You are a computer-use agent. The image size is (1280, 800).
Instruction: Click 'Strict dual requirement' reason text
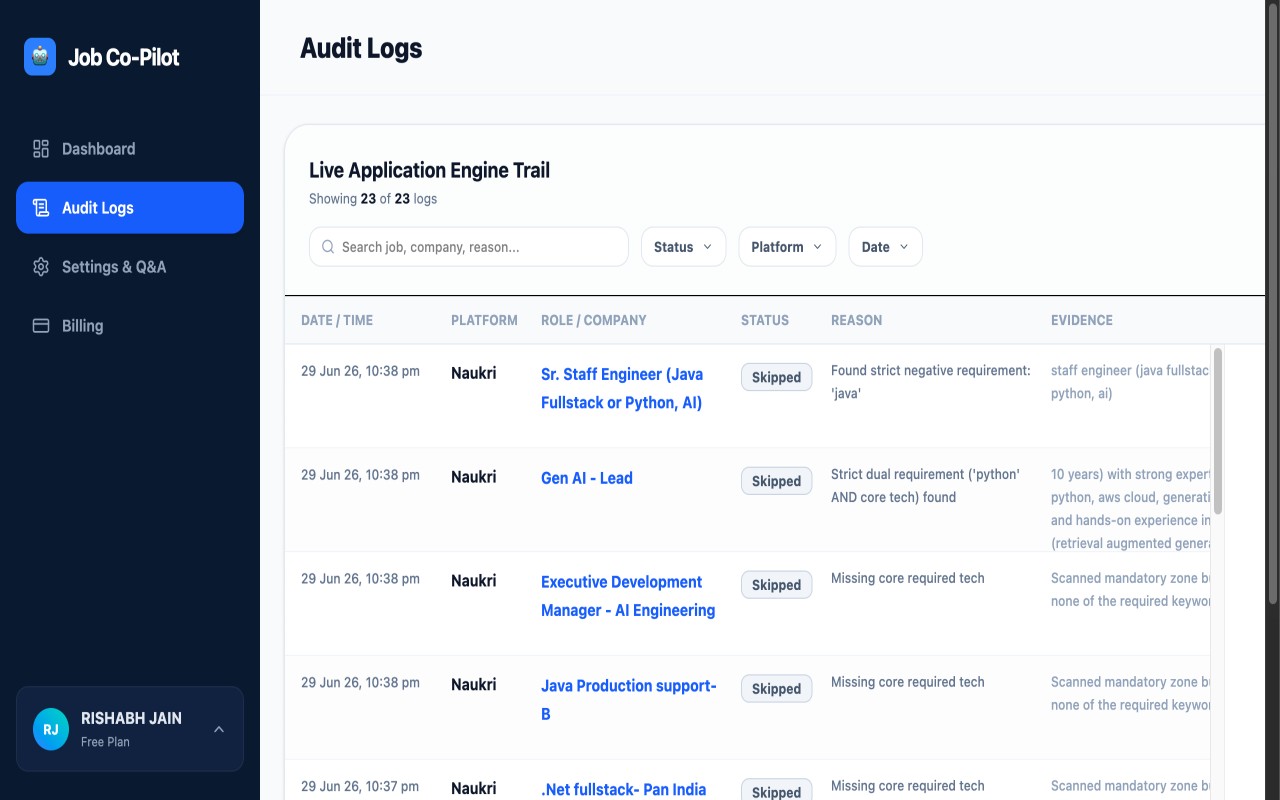pos(925,486)
